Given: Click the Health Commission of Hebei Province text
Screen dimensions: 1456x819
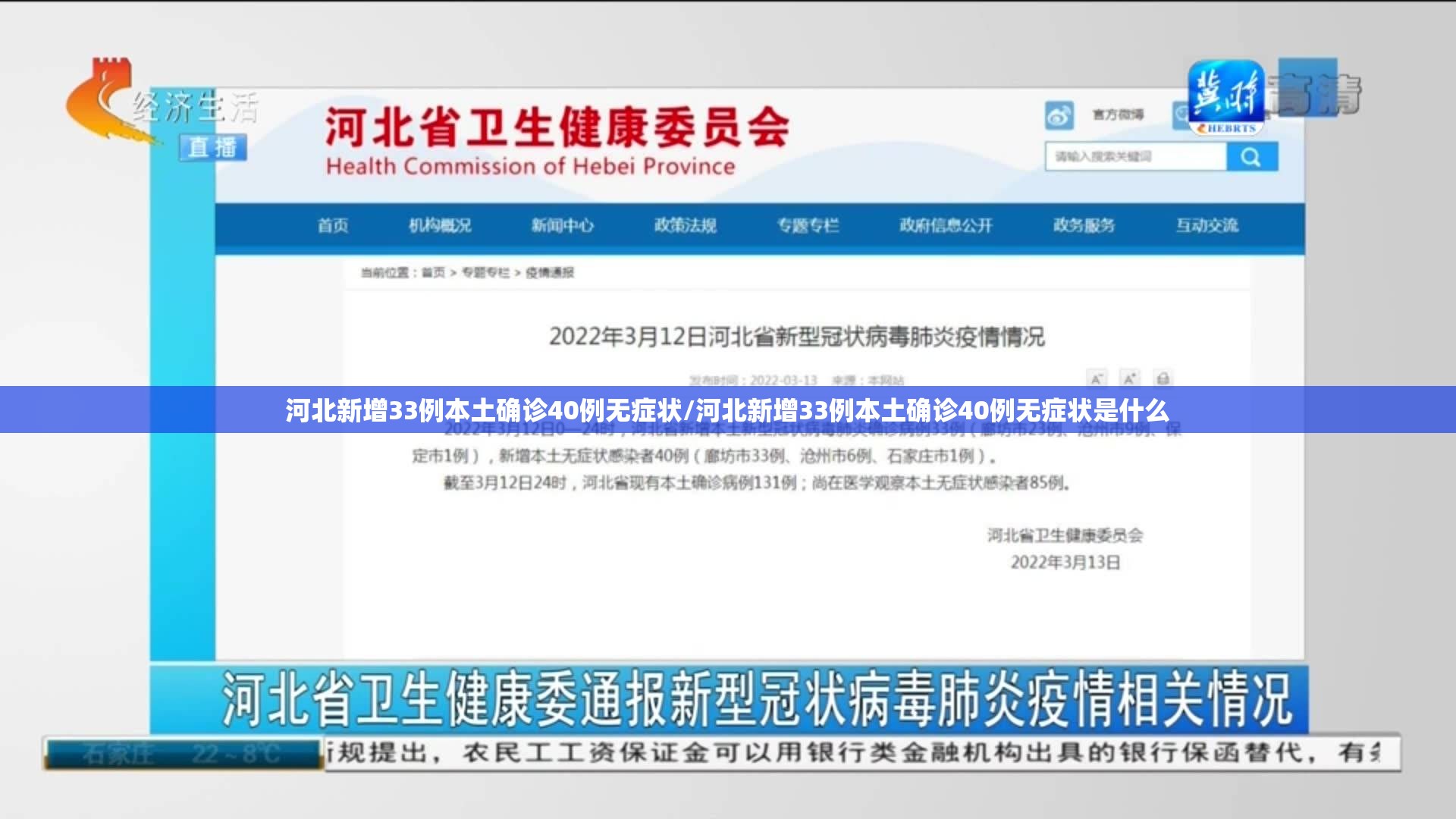Looking at the screenshot, I should (x=531, y=166).
